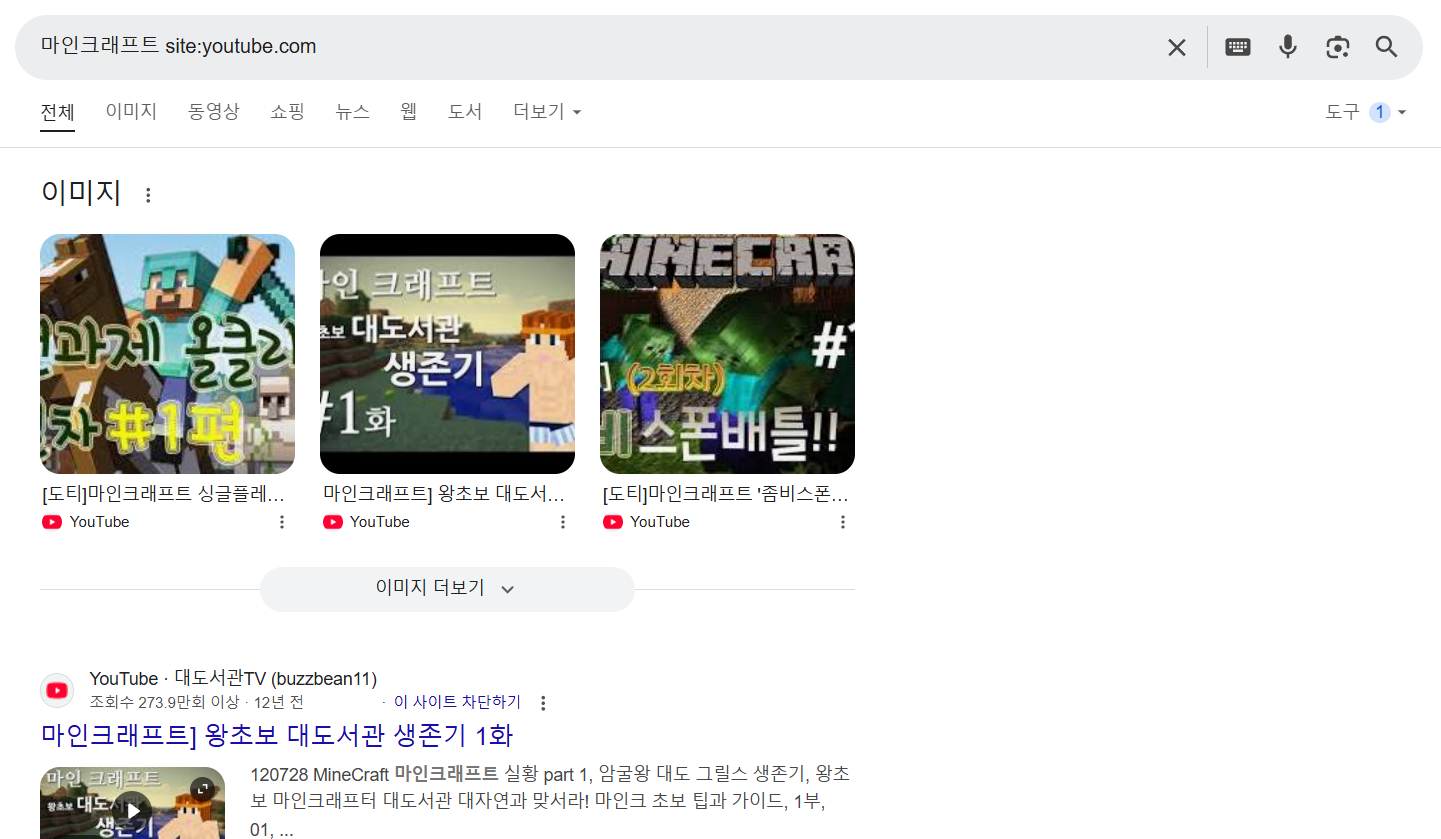Viewport: 1441px width, 839px height.
Task: Clear the search box with the X icon
Action: click(x=1176, y=47)
